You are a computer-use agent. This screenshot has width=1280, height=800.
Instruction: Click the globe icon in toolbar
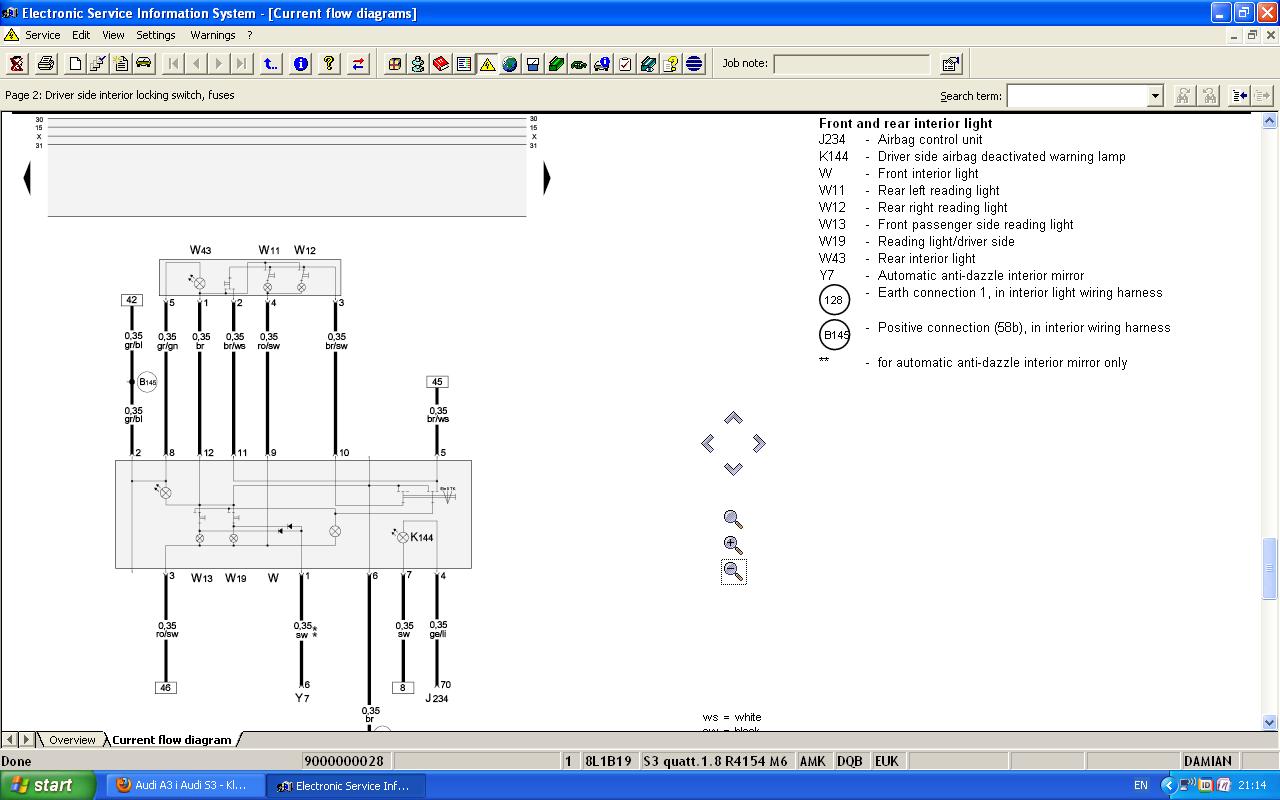click(x=510, y=64)
